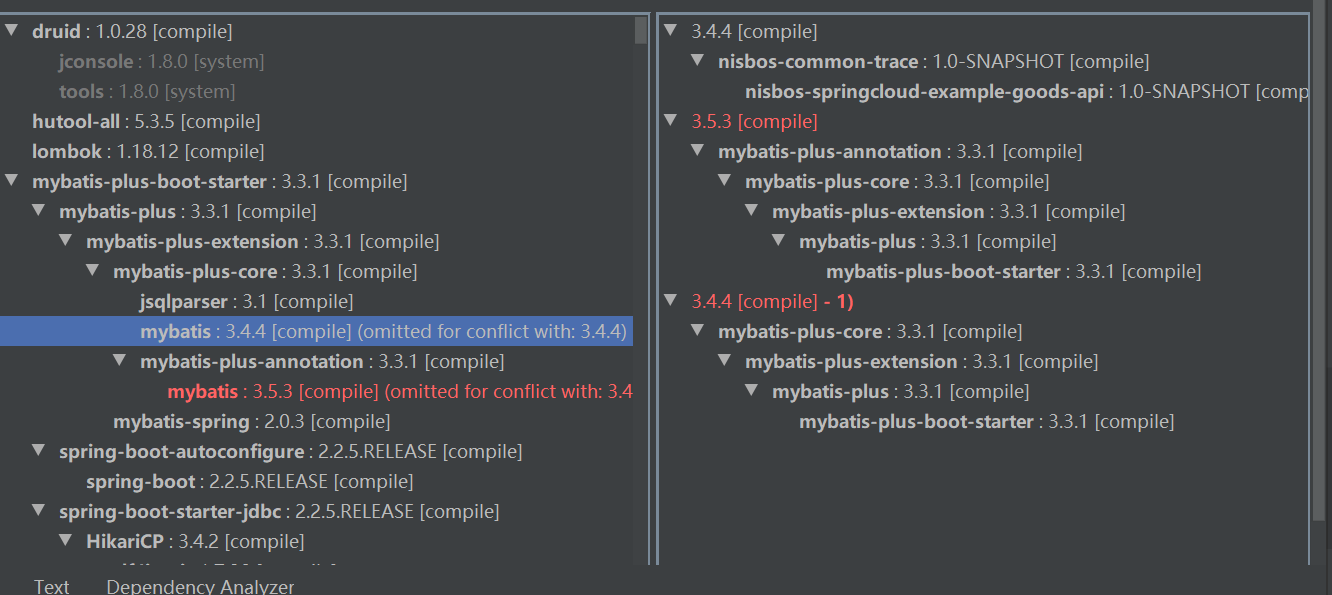Switch to the Text tab
Screen dimensions: 1332x595
click(x=51, y=586)
